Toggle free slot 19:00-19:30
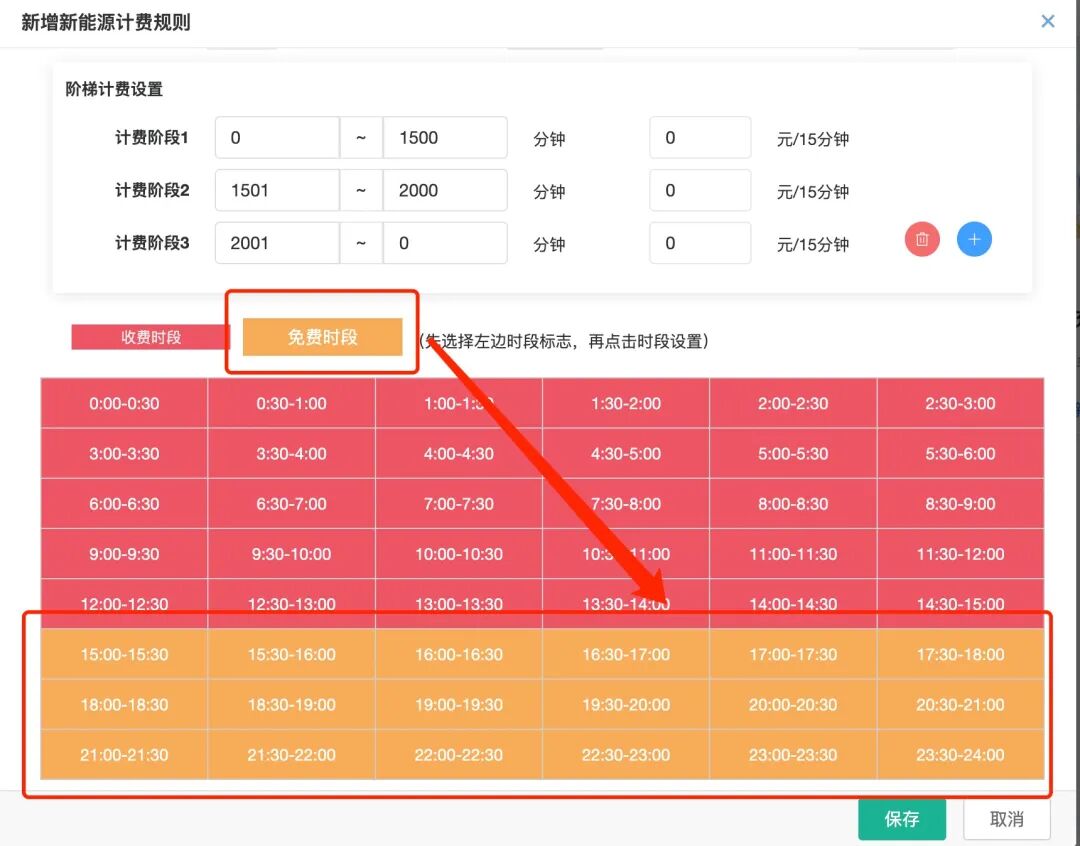The width and height of the screenshot is (1080, 846). [459, 705]
